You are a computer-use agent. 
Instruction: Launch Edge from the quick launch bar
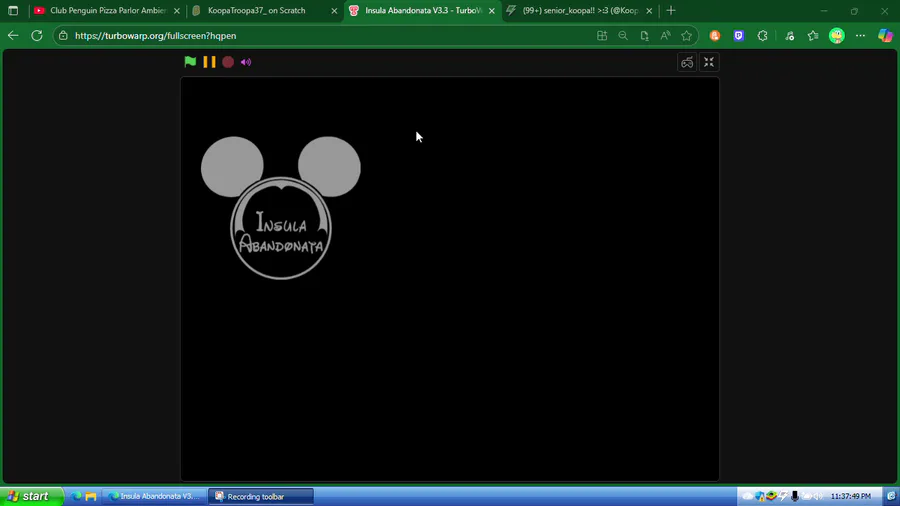click(76, 496)
